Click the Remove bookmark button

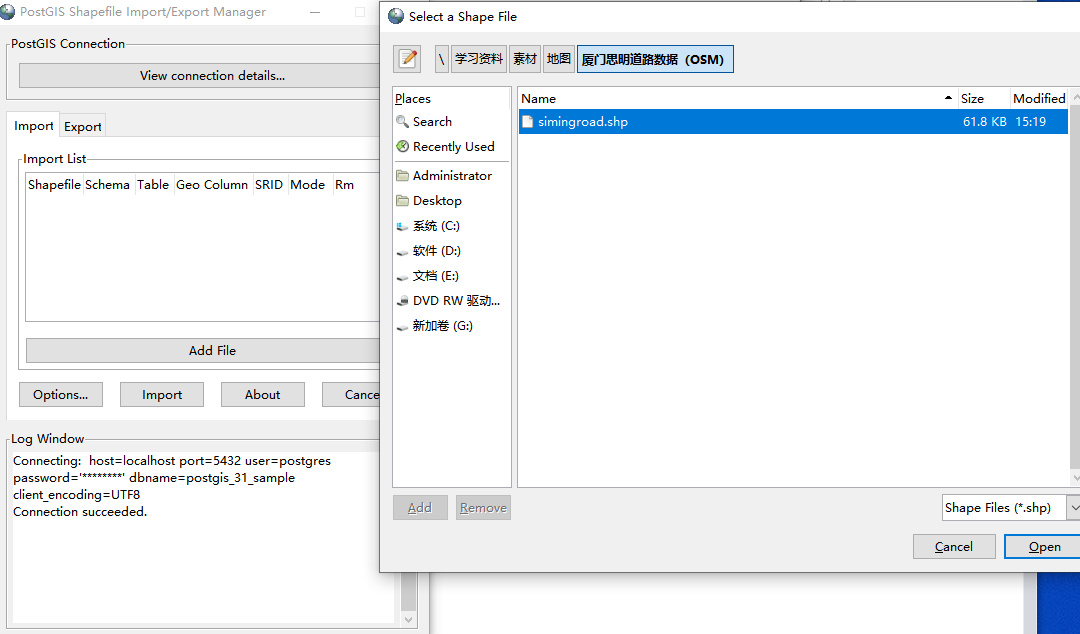point(483,508)
